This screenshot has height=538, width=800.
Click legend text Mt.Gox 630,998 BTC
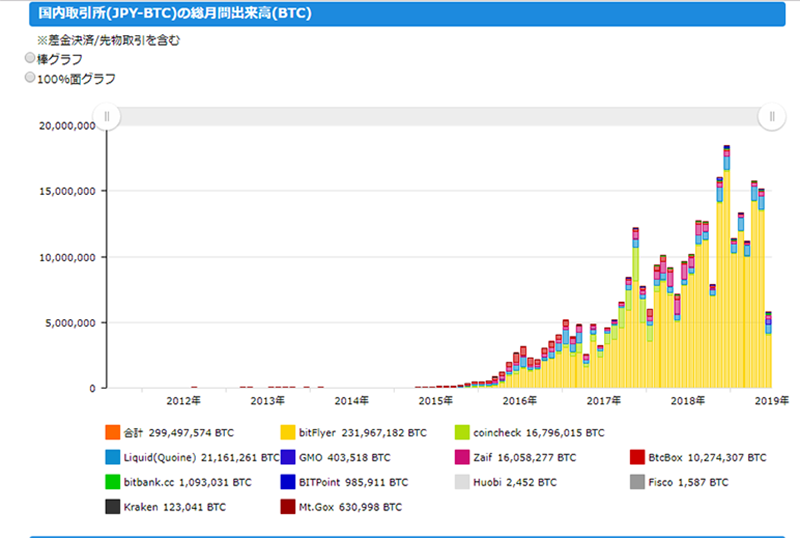[x=351, y=507]
